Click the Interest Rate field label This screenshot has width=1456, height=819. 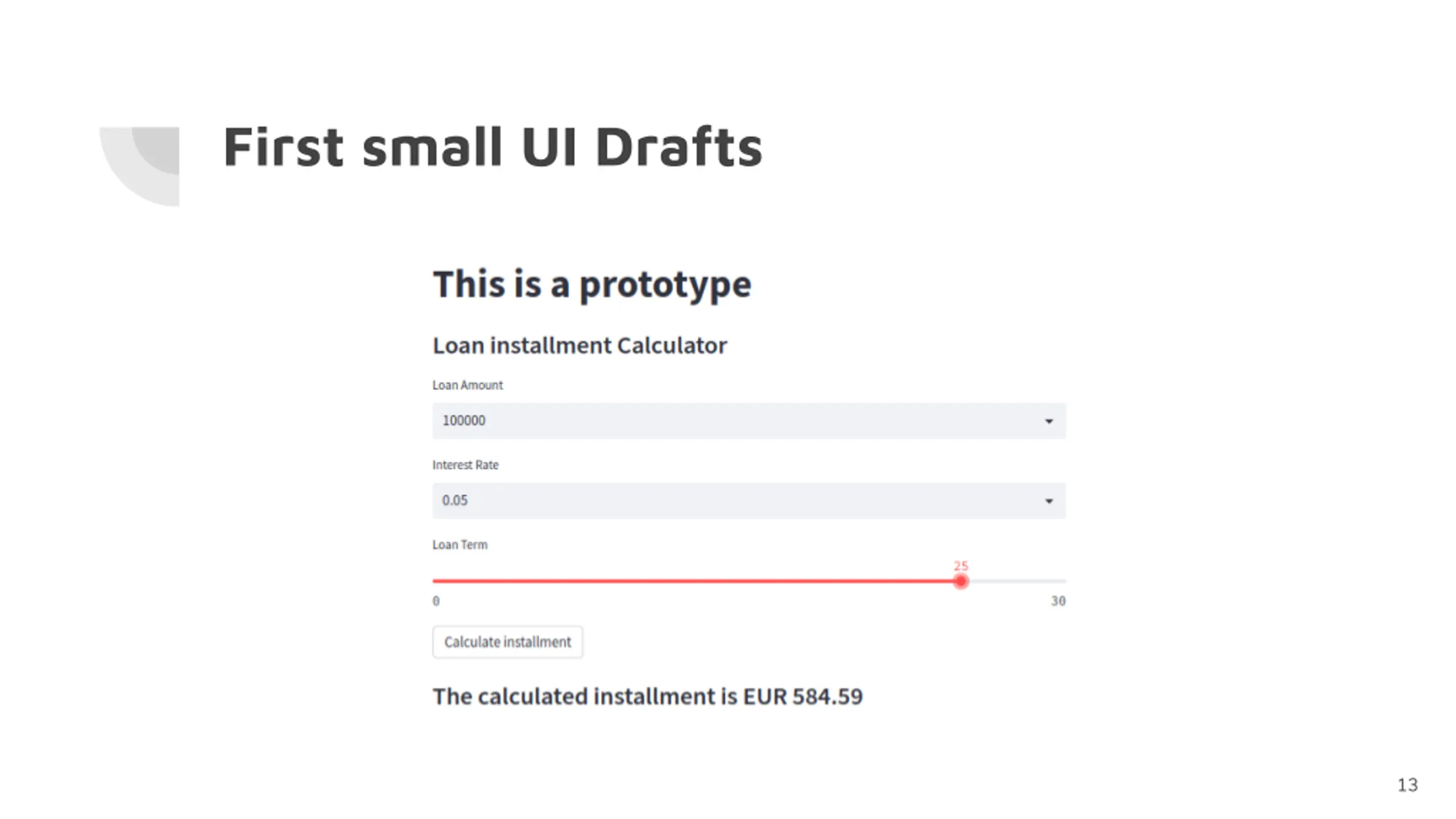coord(465,465)
